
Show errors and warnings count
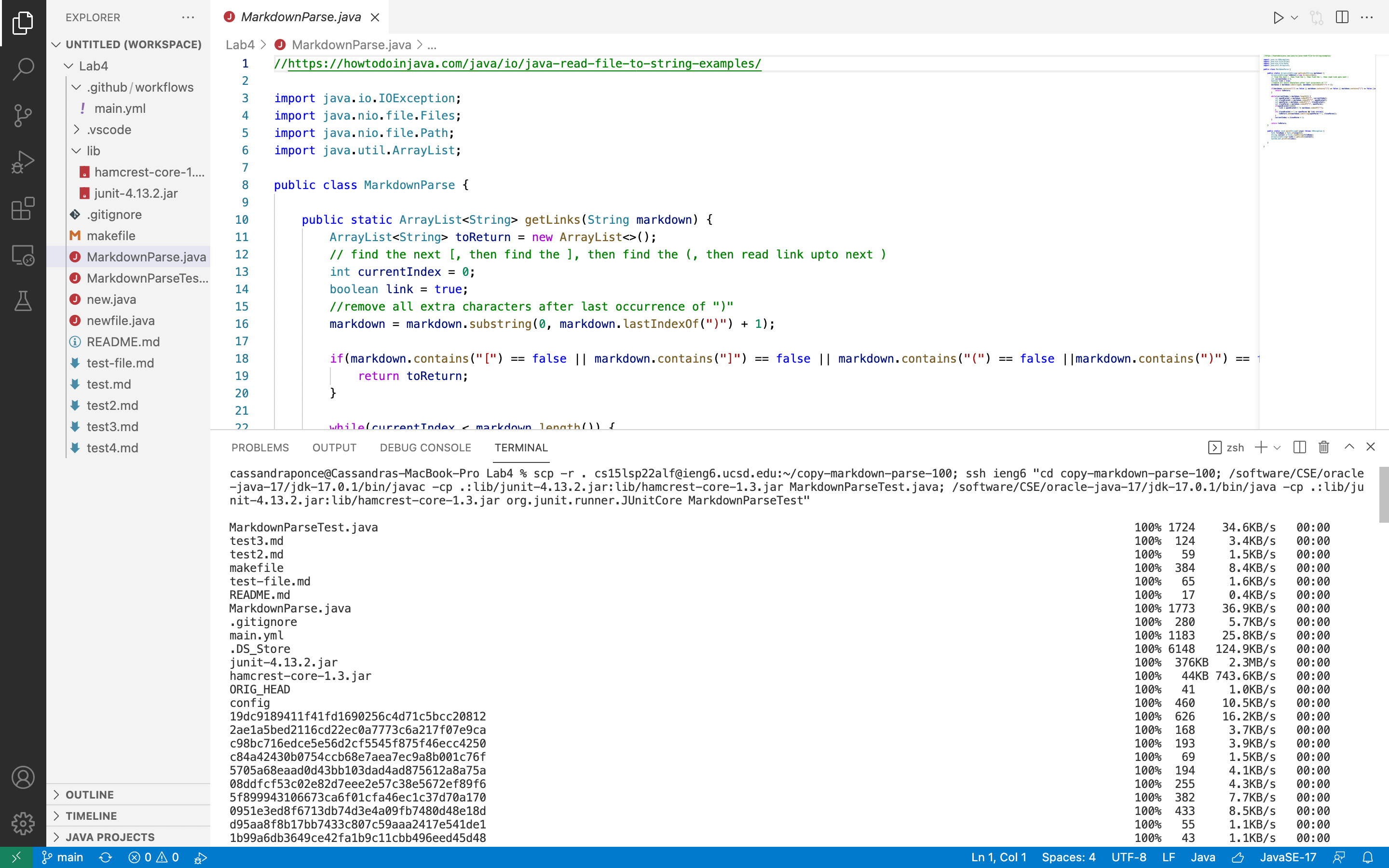pos(153,857)
